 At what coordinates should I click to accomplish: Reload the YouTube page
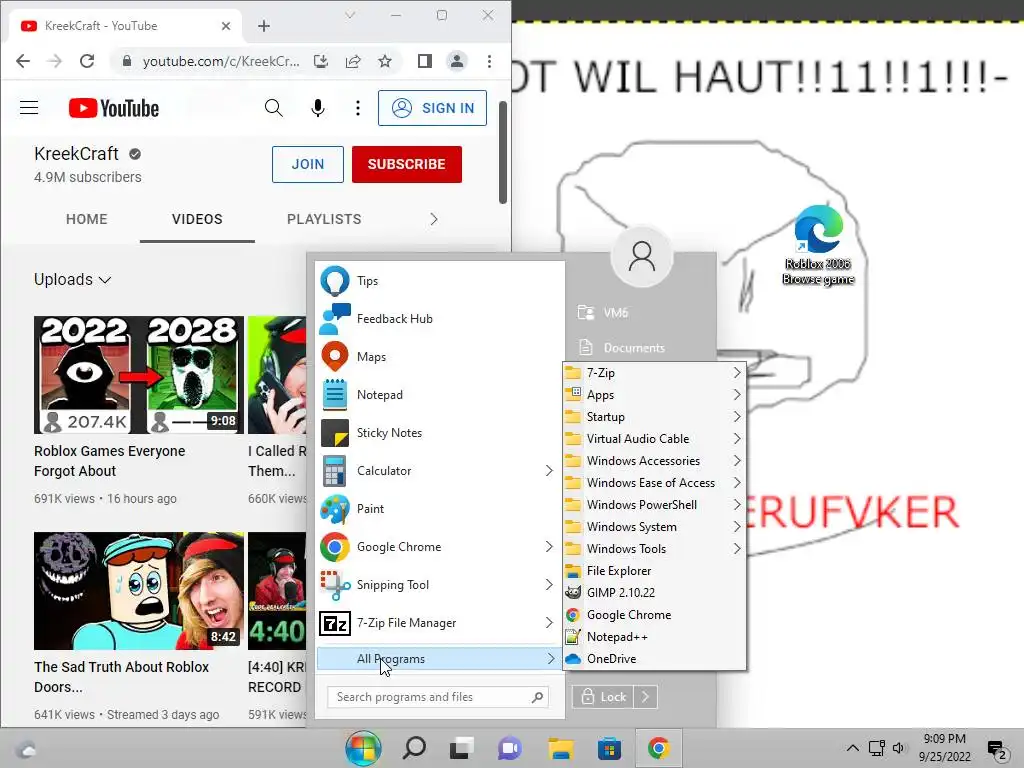coord(87,61)
